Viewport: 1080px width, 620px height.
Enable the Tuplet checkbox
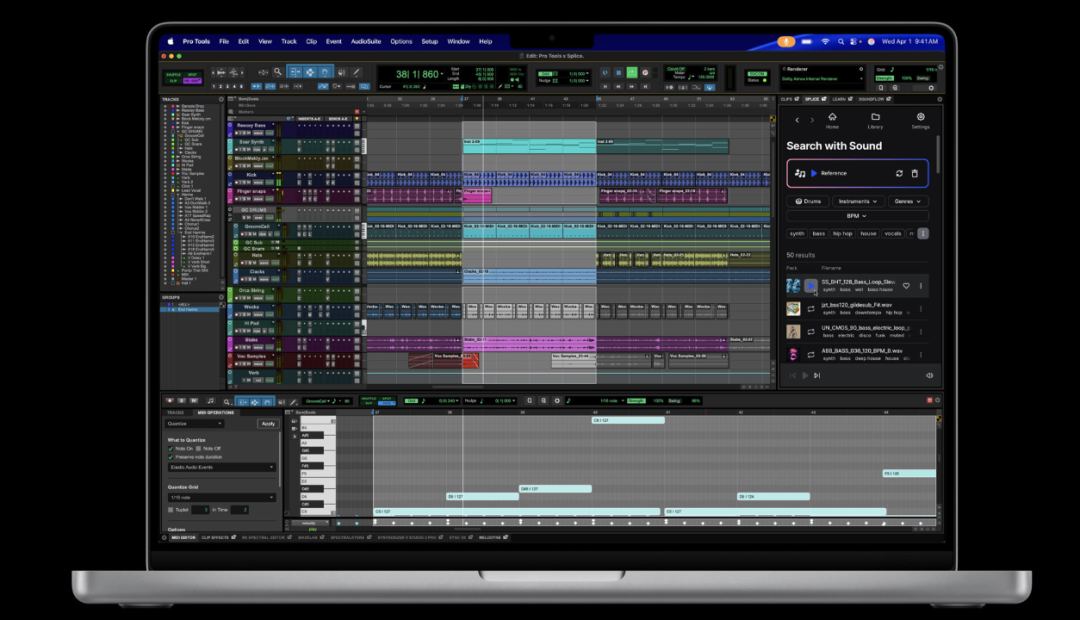tap(171, 509)
